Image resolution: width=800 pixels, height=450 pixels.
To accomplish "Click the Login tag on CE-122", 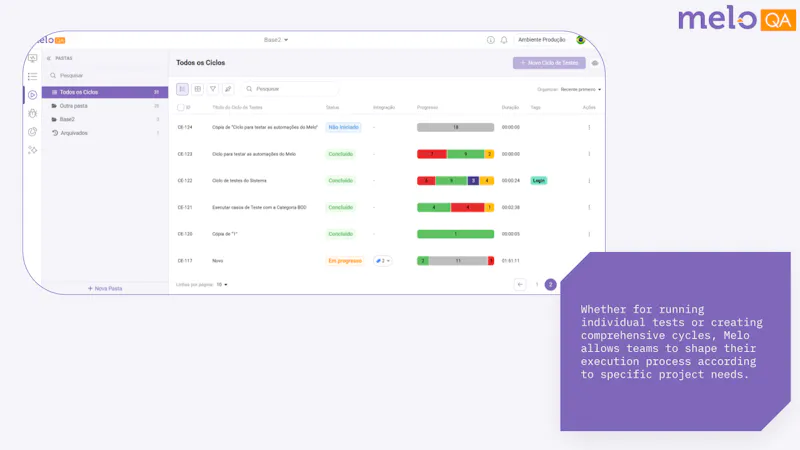I will 539,181.
